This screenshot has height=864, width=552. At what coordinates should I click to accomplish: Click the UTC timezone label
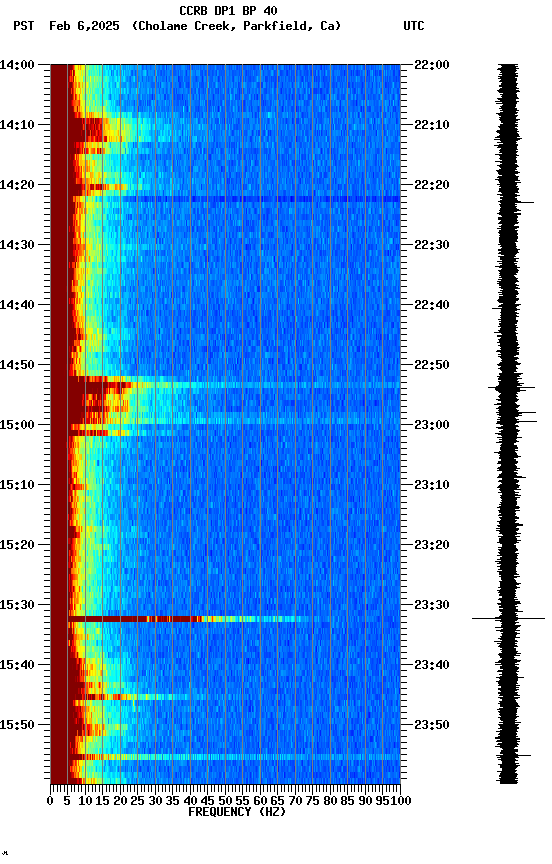pos(414,26)
